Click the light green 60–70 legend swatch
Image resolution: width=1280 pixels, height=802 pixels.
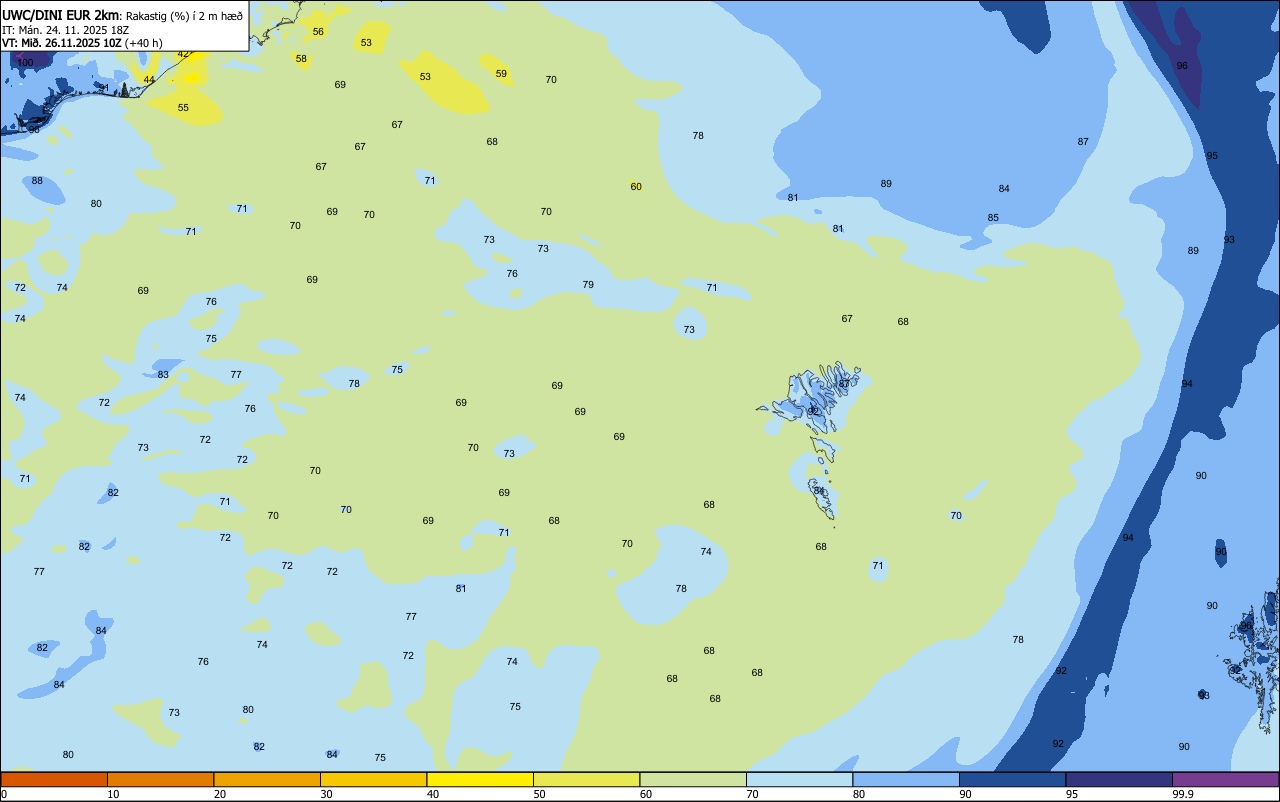click(693, 779)
